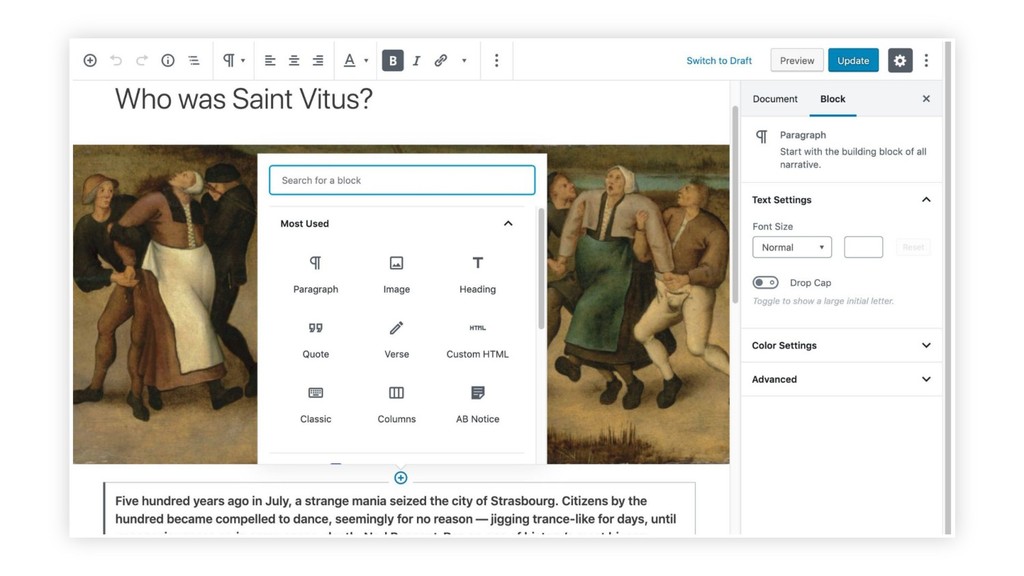Insert a Custom HTML block

477,339
